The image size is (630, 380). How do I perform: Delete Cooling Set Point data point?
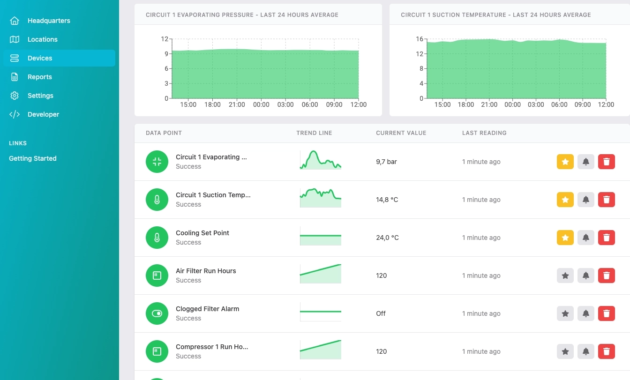pos(606,237)
